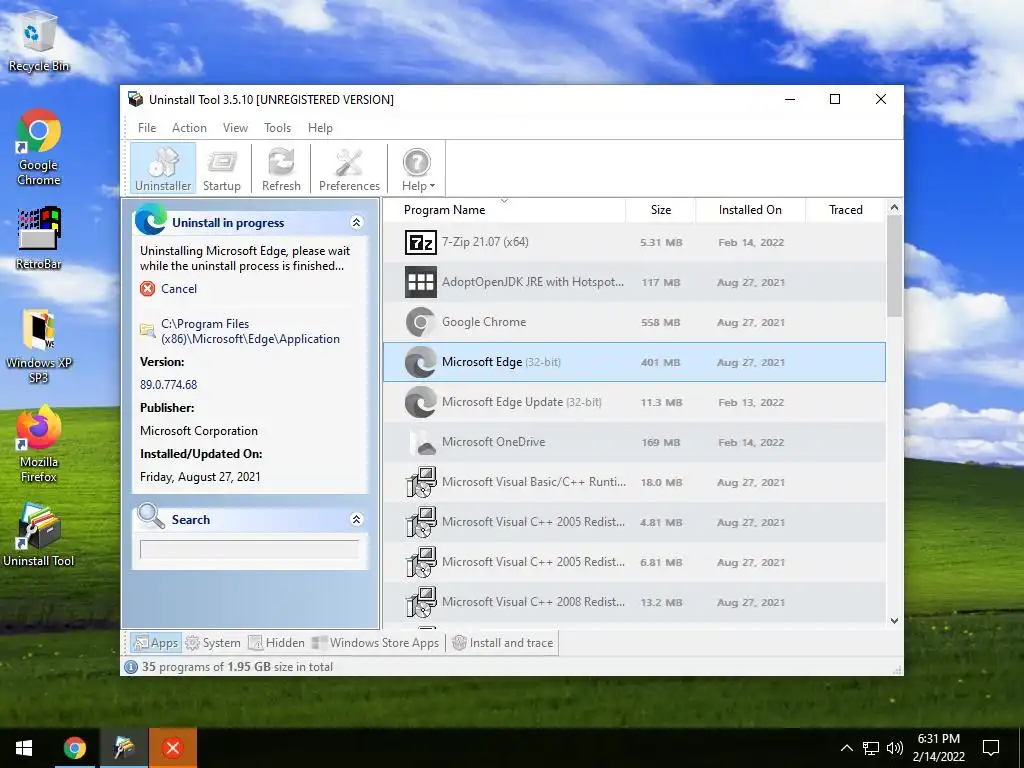This screenshot has height=768, width=1024.
Task: Click the Windows XP SP3 desktop folder
Action: pos(39,346)
